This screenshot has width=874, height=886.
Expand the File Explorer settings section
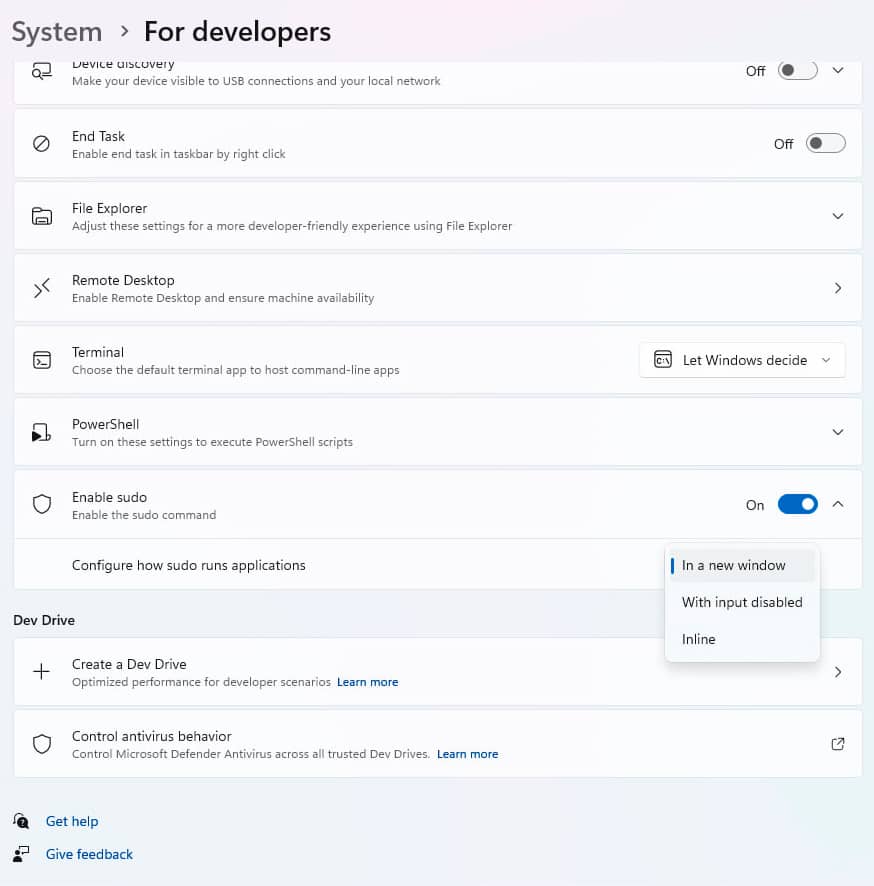[838, 216]
